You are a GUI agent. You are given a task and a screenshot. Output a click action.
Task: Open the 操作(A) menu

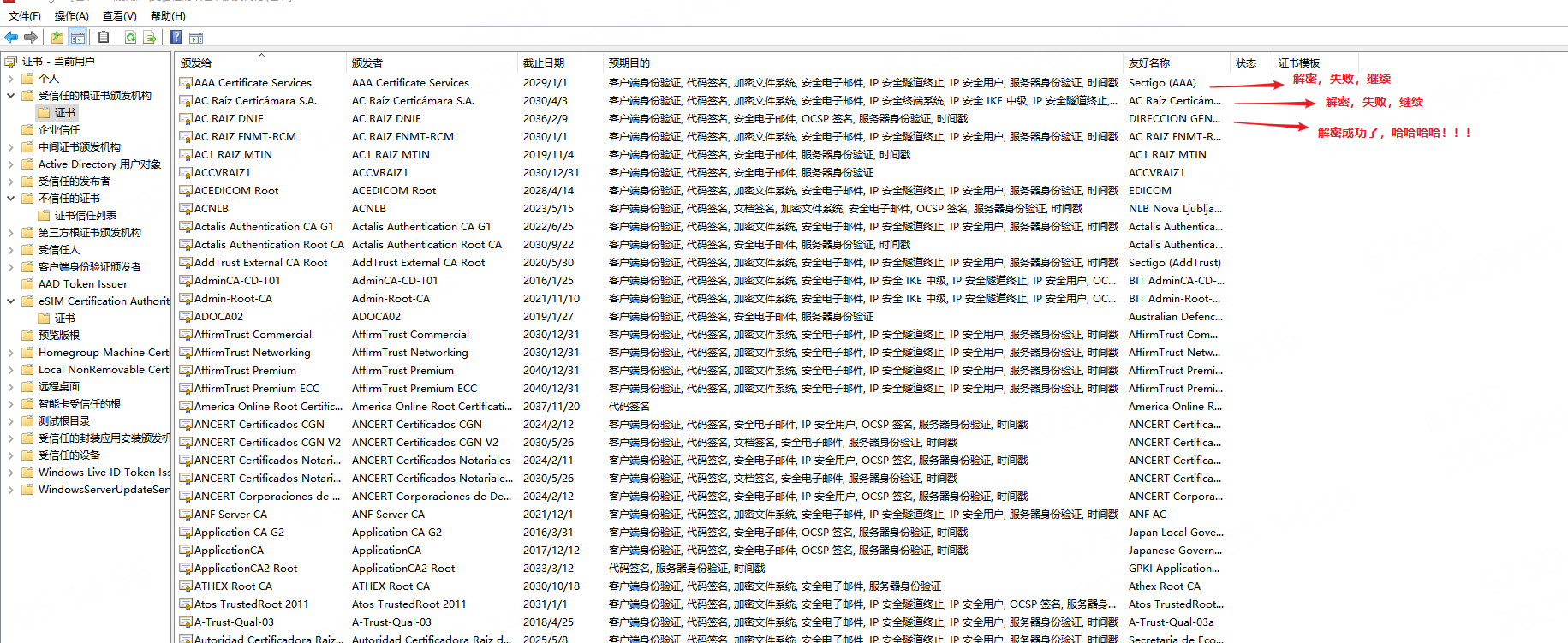(x=72, y=16)
